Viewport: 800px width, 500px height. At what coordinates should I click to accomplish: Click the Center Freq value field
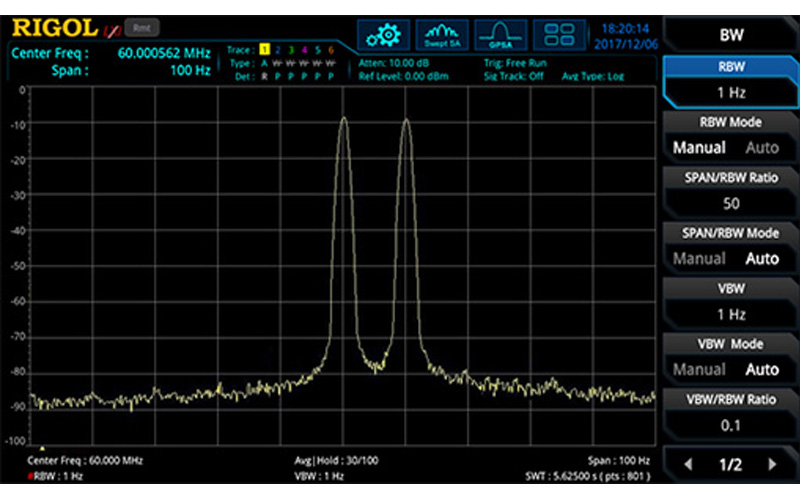click(163, 51)
